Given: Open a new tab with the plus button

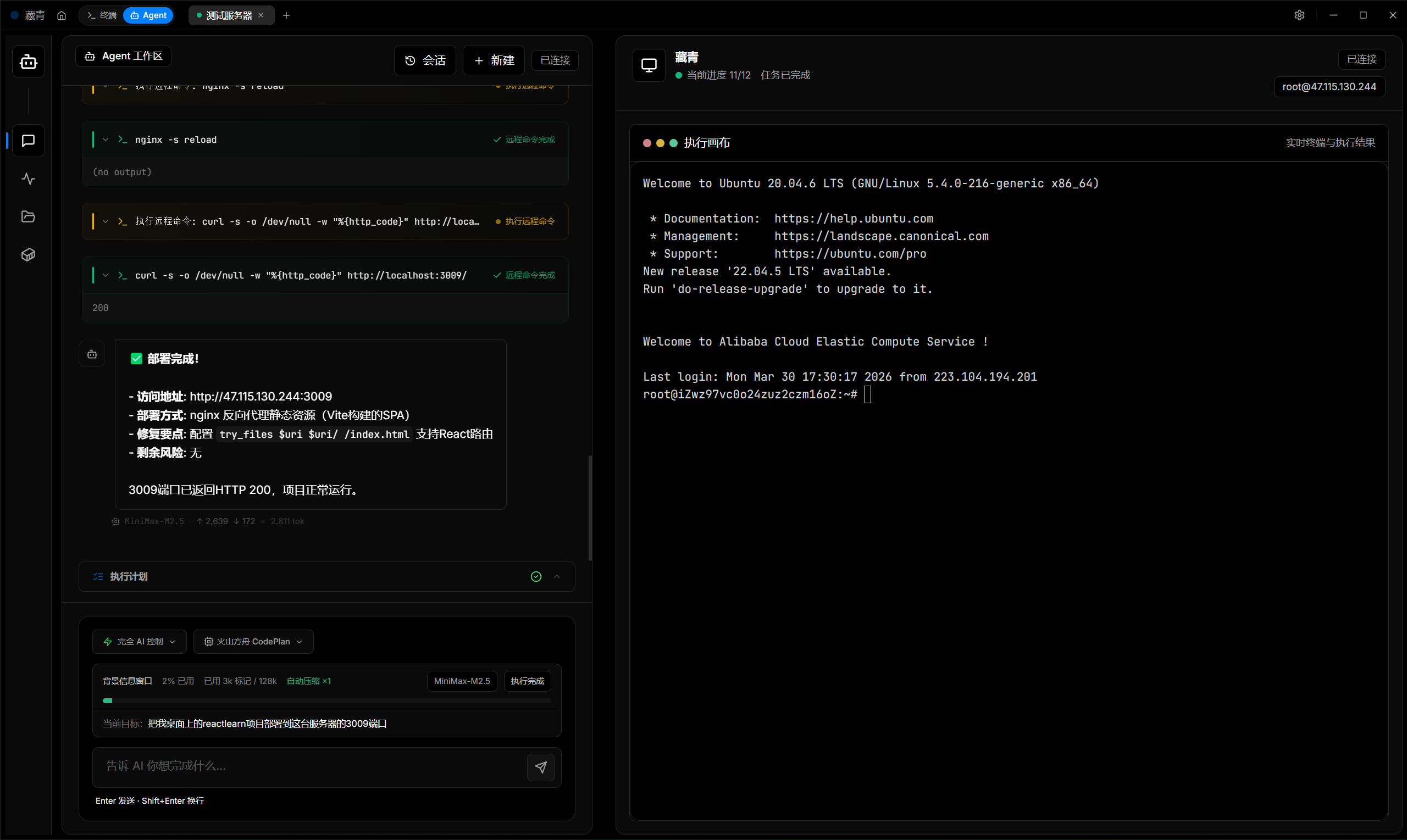Looking at the screenshot, I should 286,15.
